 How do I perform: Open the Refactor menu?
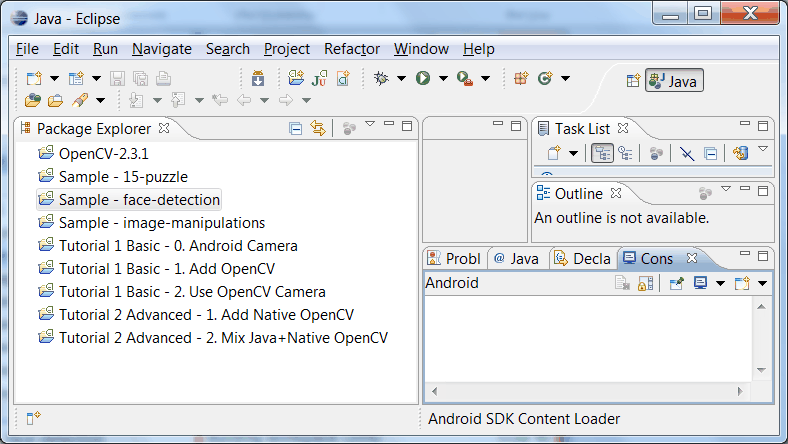352,49
